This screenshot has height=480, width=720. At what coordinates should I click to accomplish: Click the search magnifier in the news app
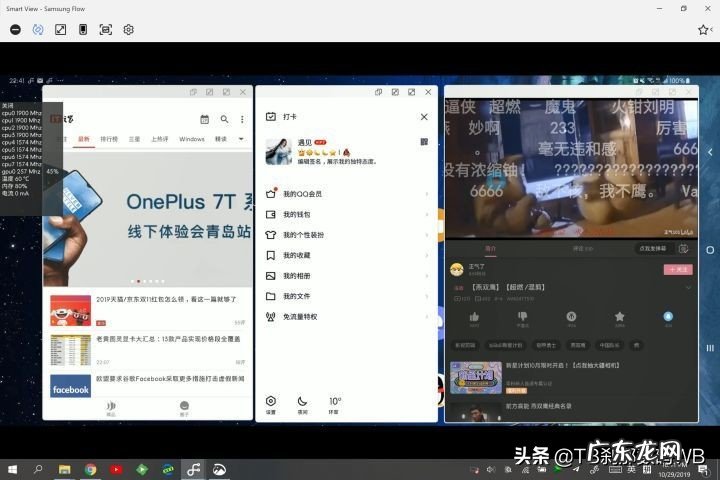224,119
